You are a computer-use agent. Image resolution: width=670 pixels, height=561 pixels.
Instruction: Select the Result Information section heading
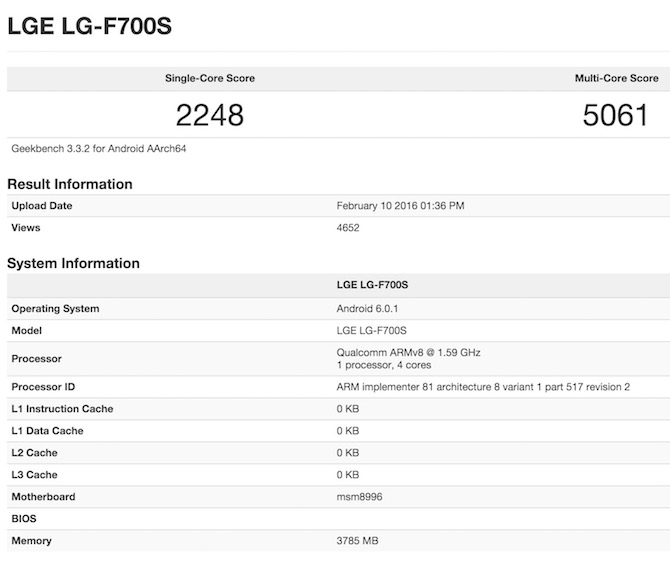70,184
